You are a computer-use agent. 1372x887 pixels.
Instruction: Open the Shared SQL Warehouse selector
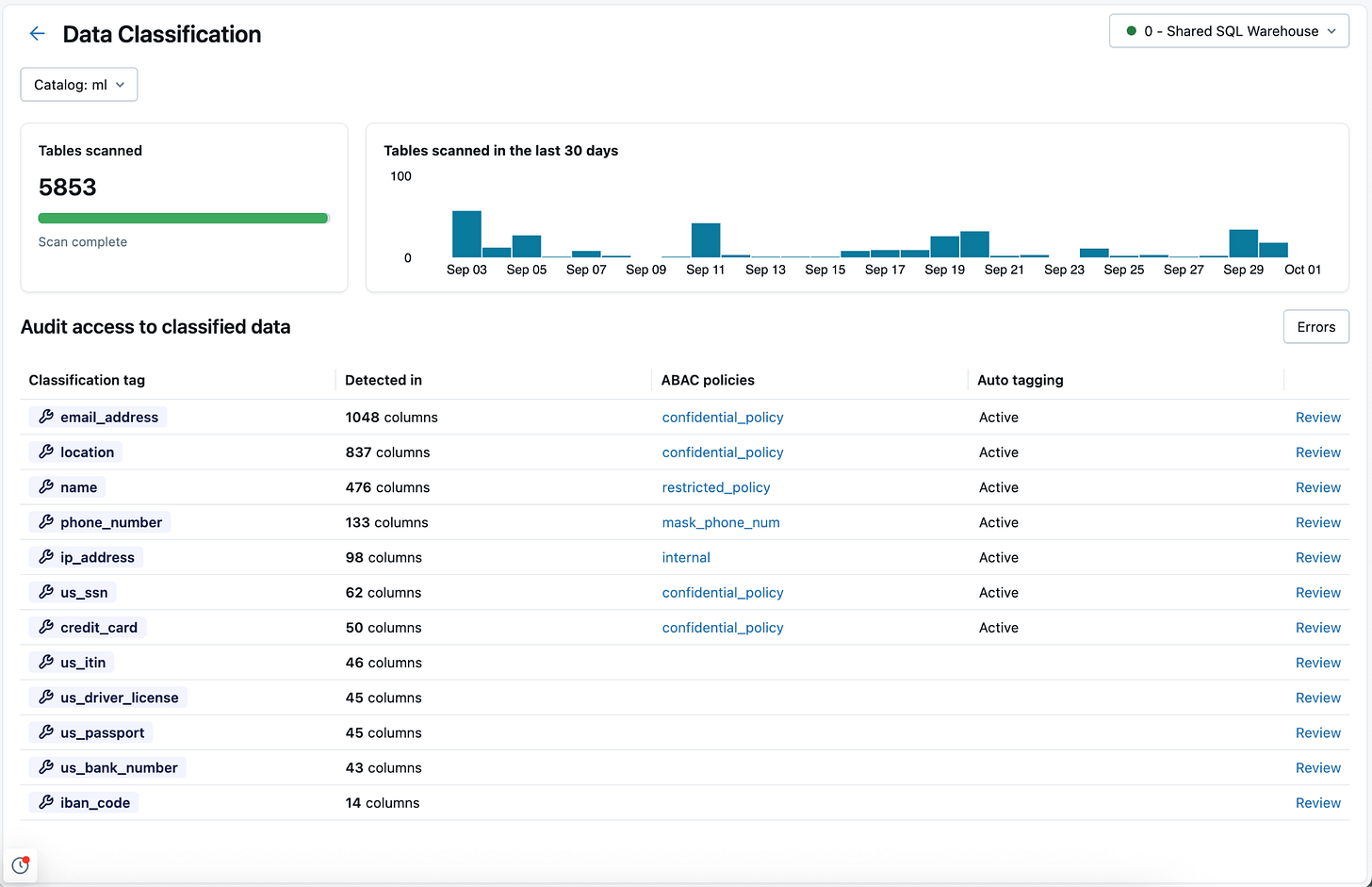click(x=1229, y=30)
